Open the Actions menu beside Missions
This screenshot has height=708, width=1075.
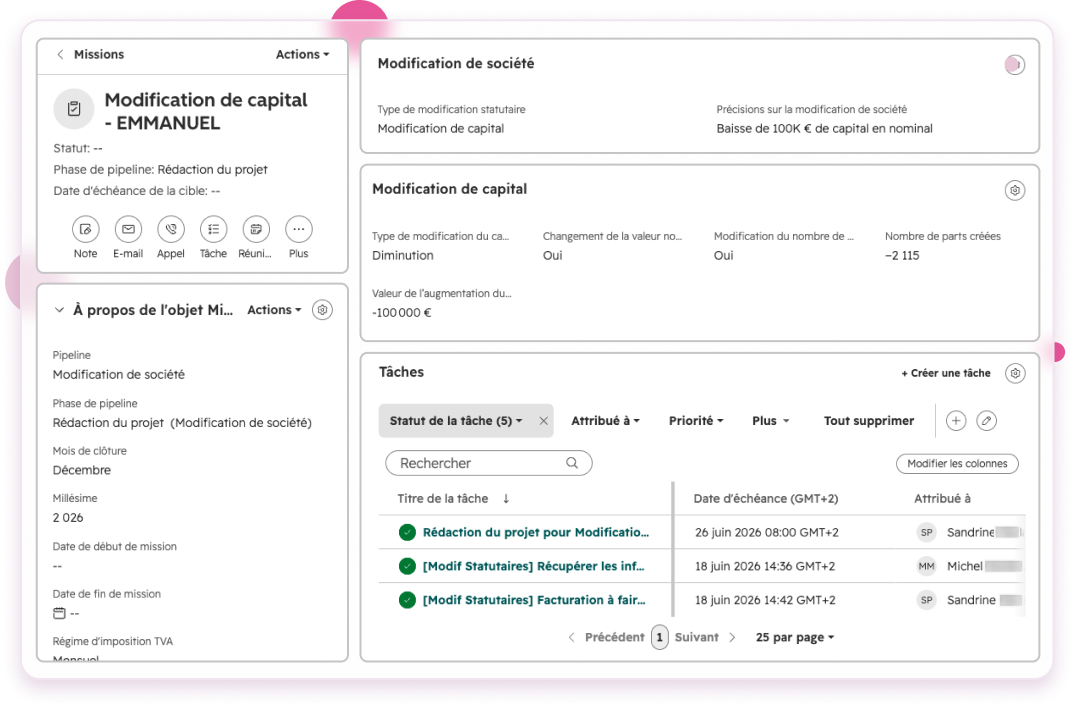click(302, 54)
